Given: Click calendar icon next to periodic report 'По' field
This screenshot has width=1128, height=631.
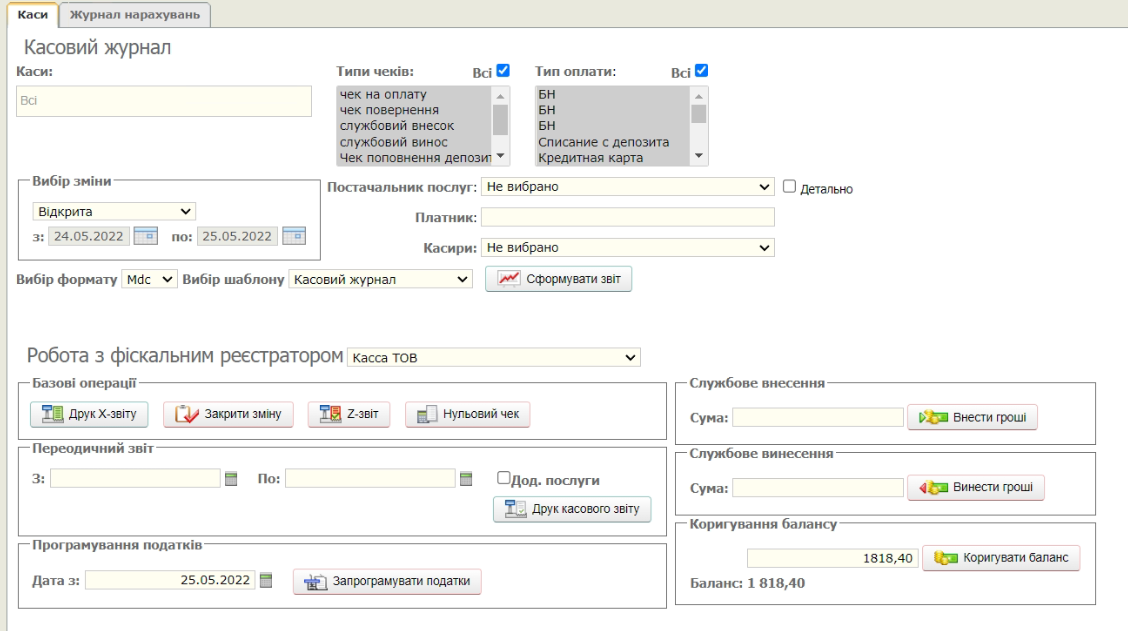Looking at the screenshot, I should (466, 479).
